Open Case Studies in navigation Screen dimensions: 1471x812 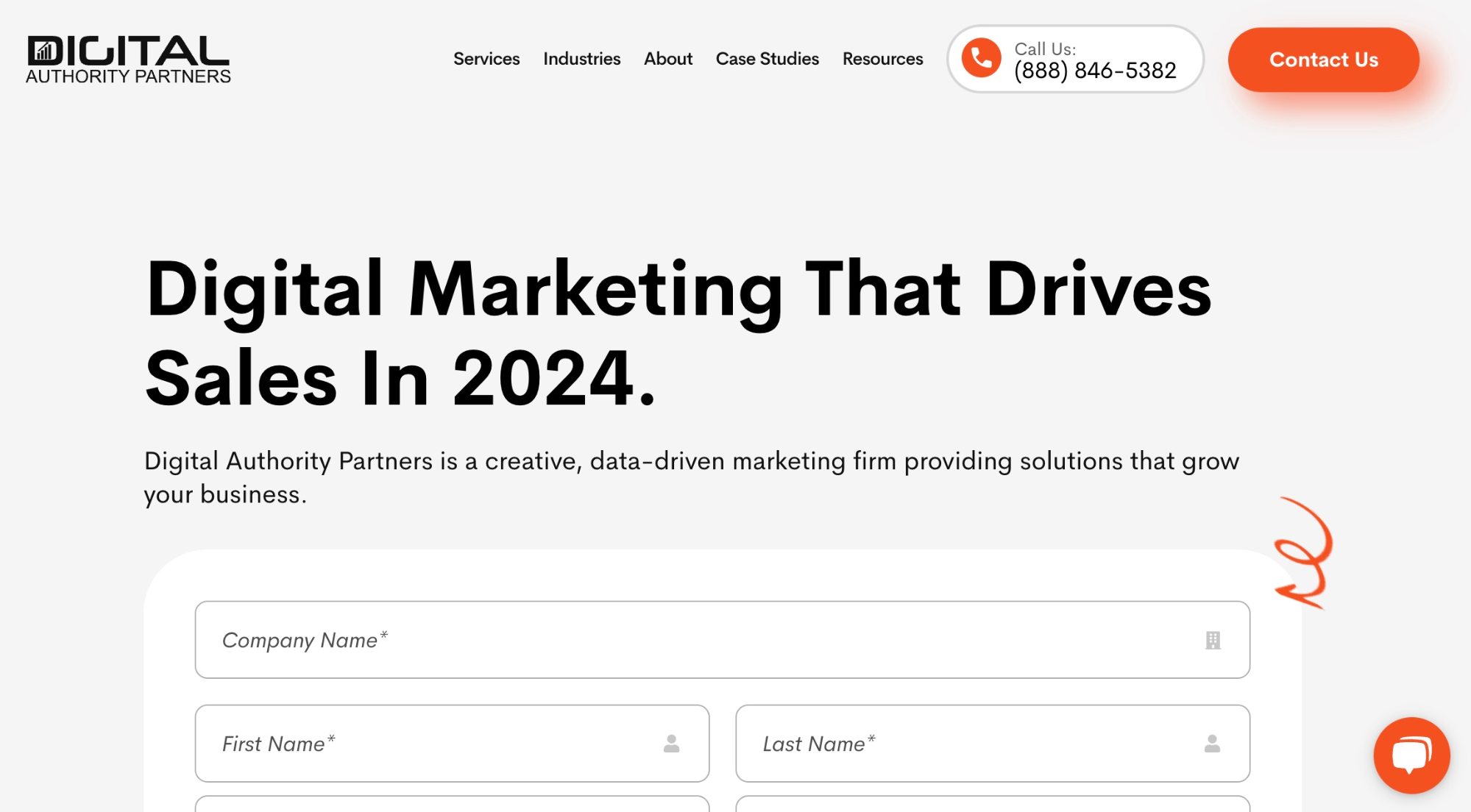[x=767, y=59]
